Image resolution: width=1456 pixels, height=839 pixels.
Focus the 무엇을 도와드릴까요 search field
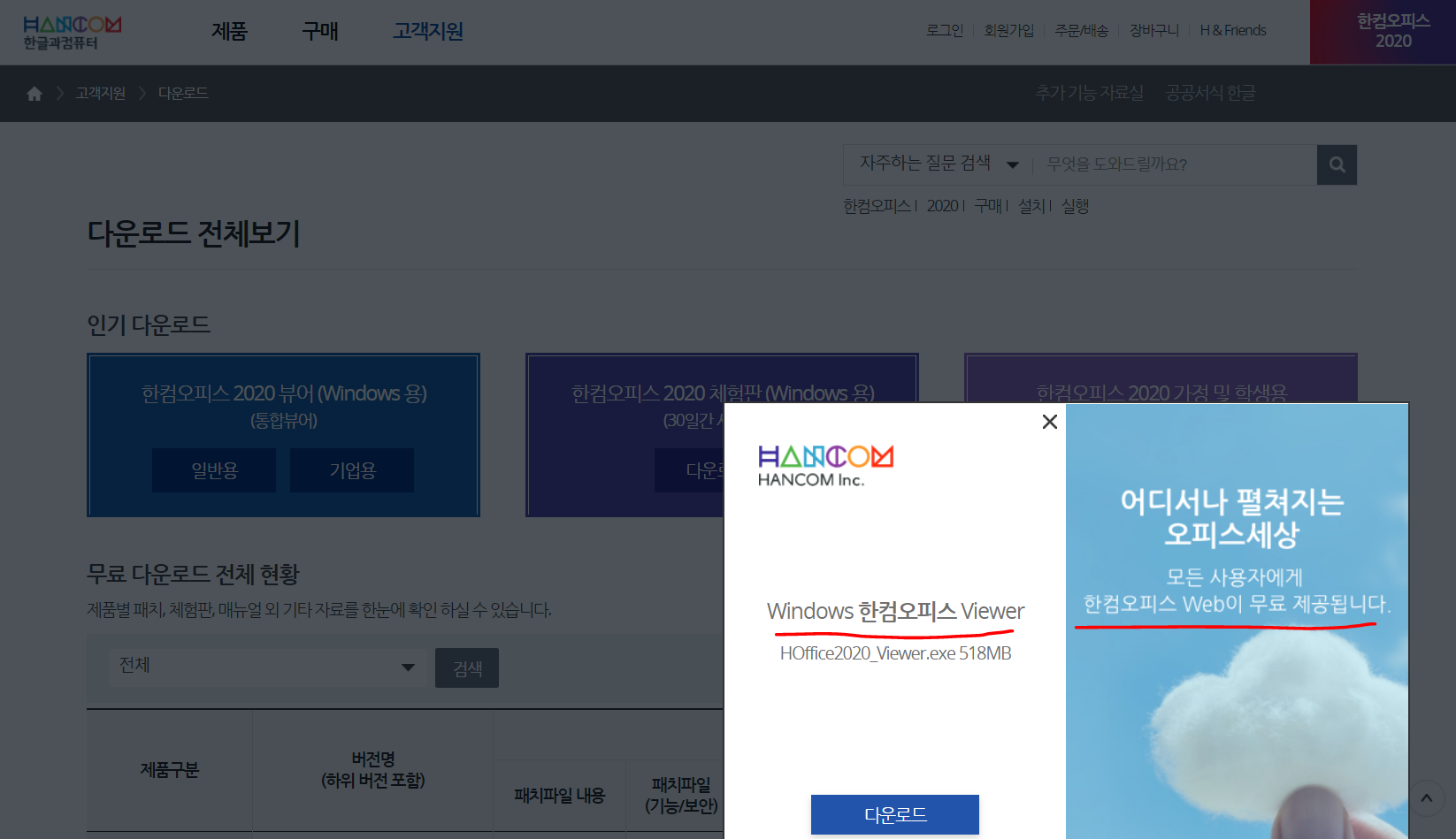click(x=1176, y=164)
